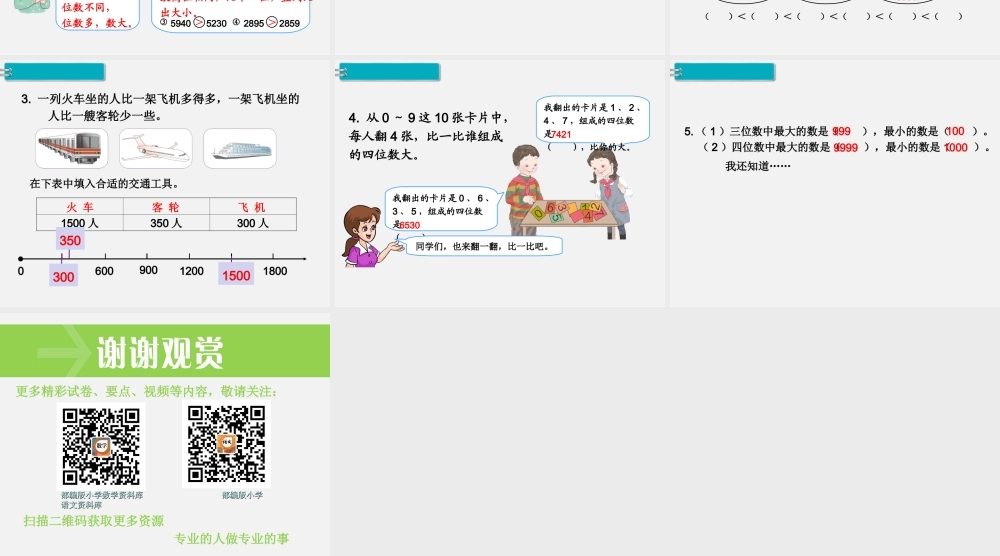Click speech bubble mentioning cards 1、2、4、7

point(592,120)
